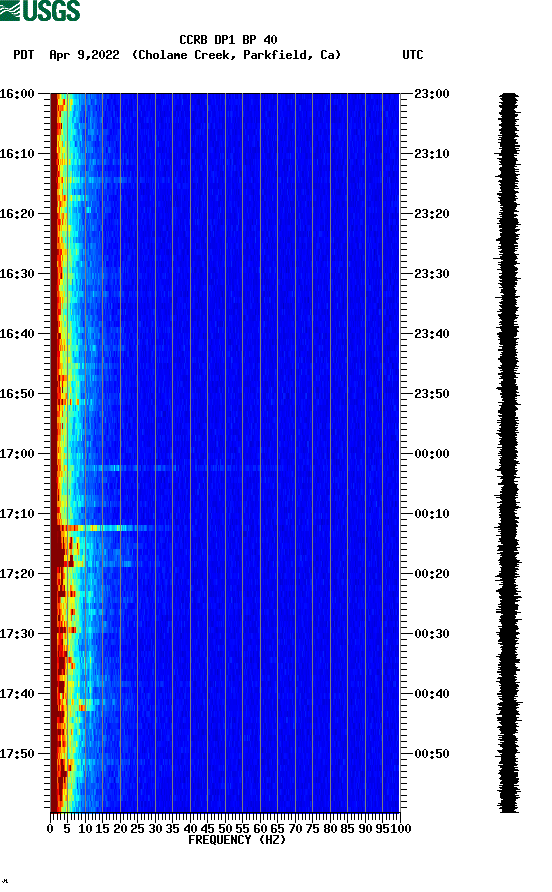
Task: Click the 16:10 PDT time label
Action: [17, 154]
